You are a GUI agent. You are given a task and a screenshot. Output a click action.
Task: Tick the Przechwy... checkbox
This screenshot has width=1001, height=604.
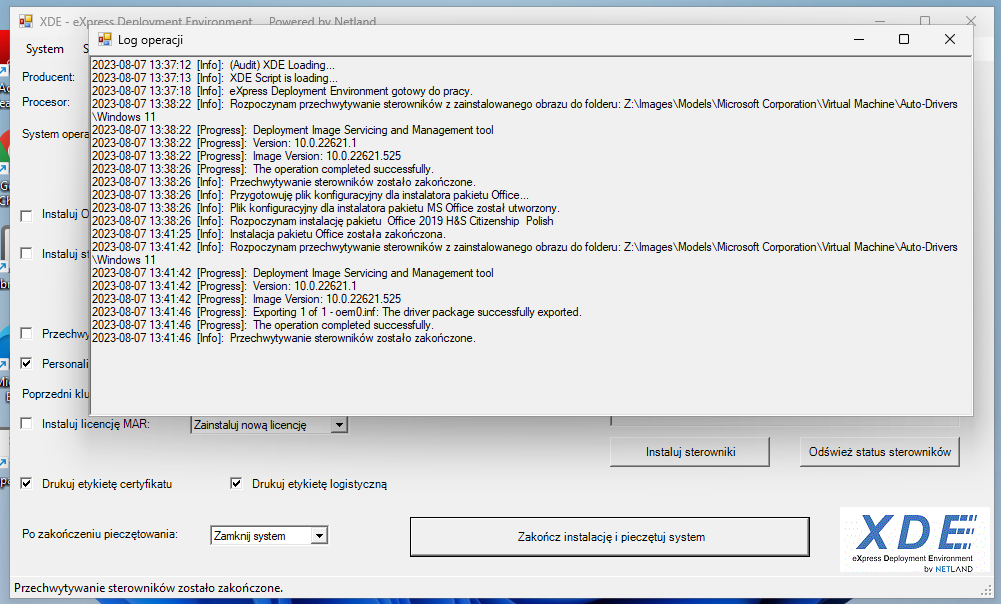(26, 334)
